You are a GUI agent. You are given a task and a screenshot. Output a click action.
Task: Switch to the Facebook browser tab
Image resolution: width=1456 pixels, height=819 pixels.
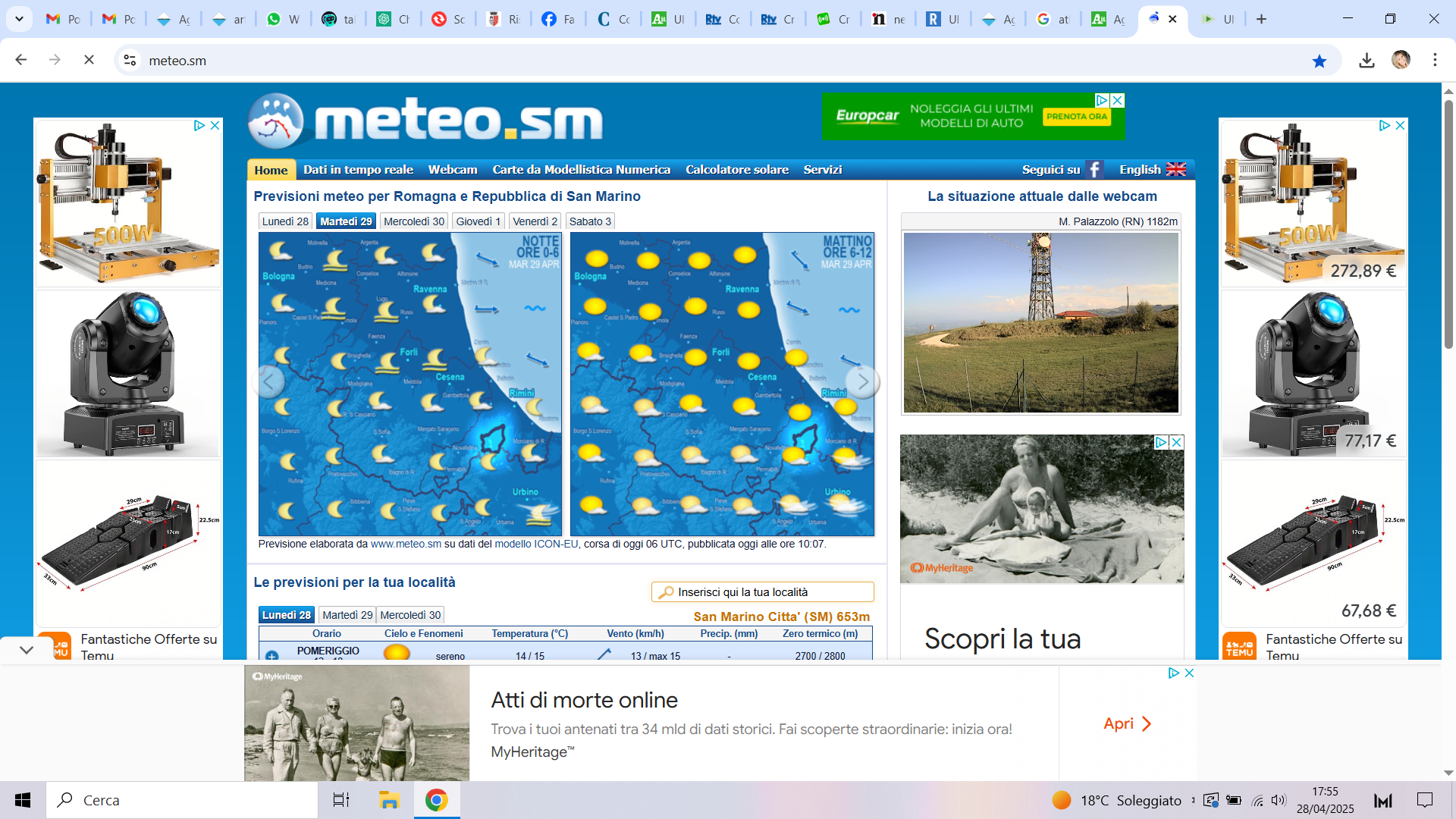tap(558, 19)
